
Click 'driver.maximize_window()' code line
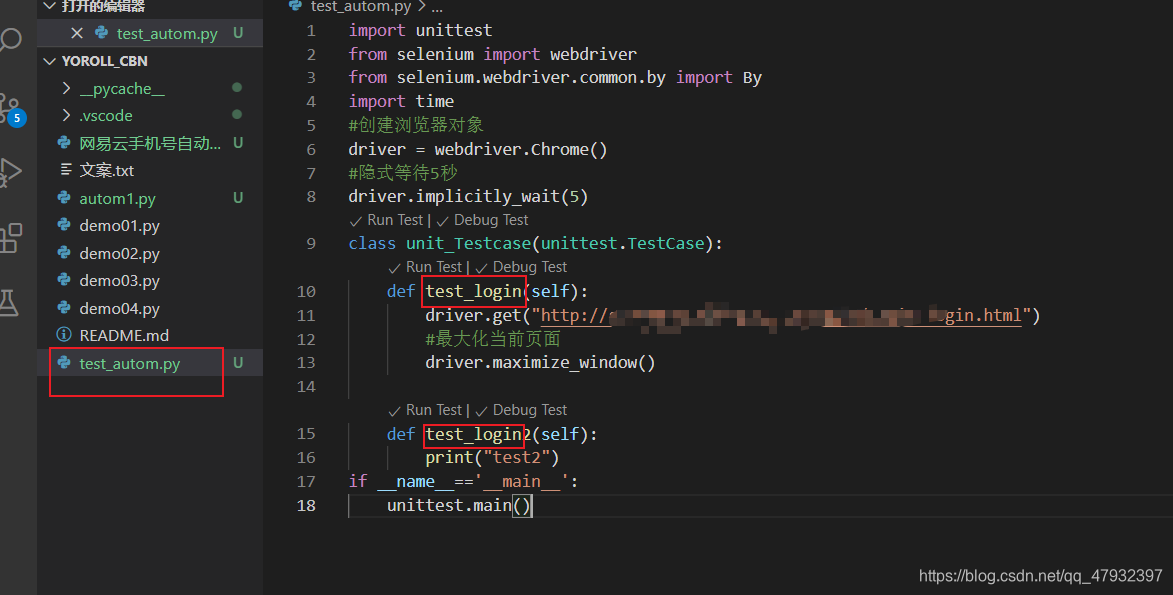point(540,363)
